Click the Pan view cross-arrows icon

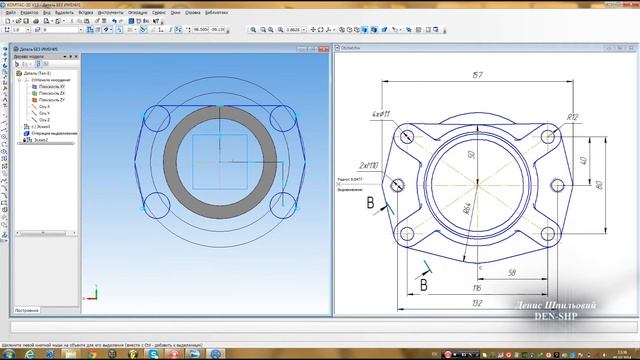click(313, 29)
